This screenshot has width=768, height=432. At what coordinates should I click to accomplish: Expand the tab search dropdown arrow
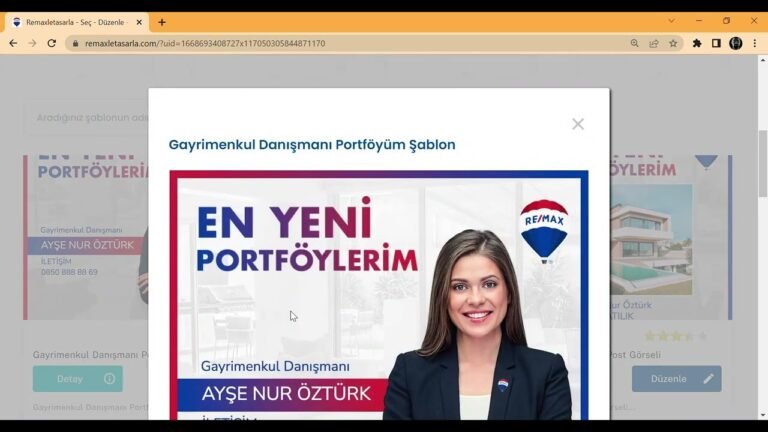672,21
